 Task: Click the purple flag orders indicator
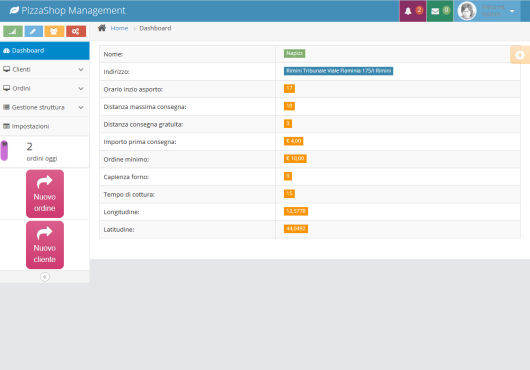point(4,150)
